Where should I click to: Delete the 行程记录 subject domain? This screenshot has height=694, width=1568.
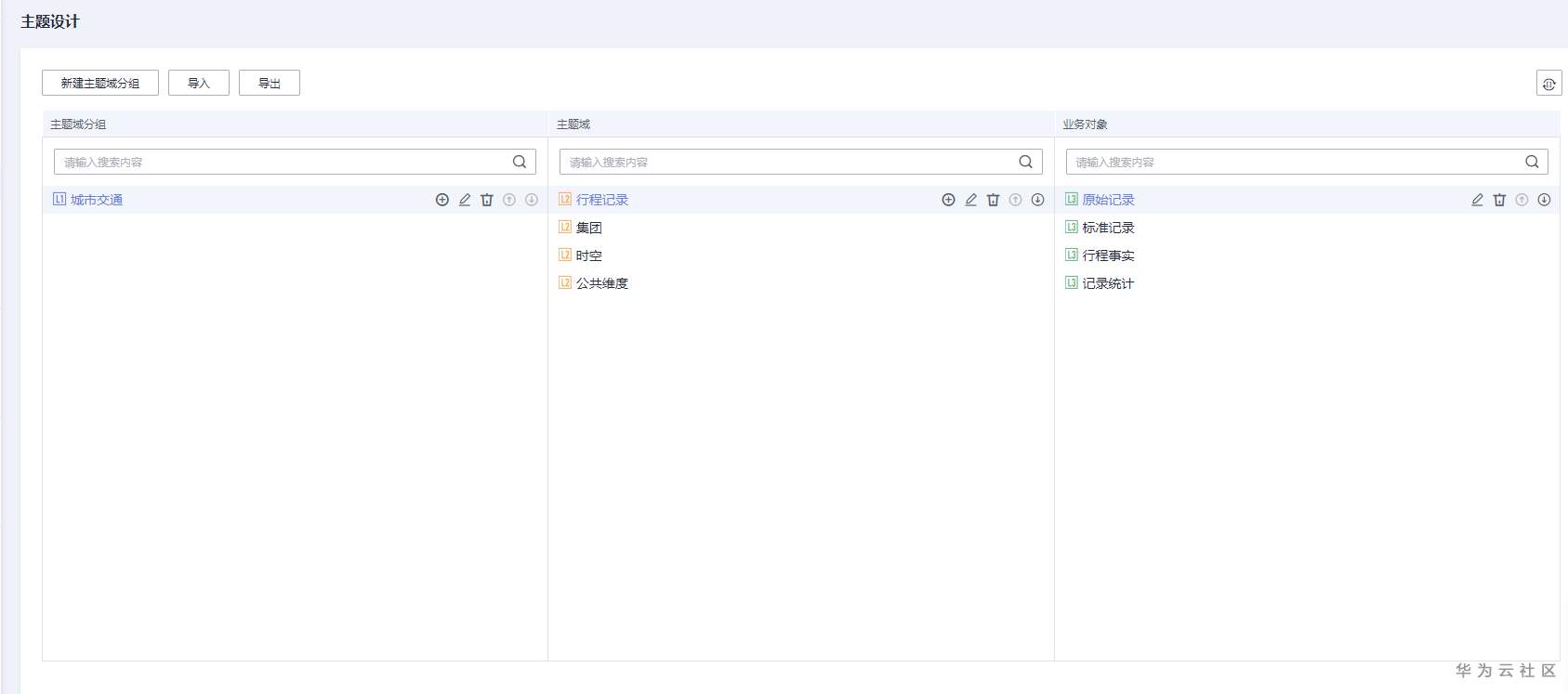[994, 200]
